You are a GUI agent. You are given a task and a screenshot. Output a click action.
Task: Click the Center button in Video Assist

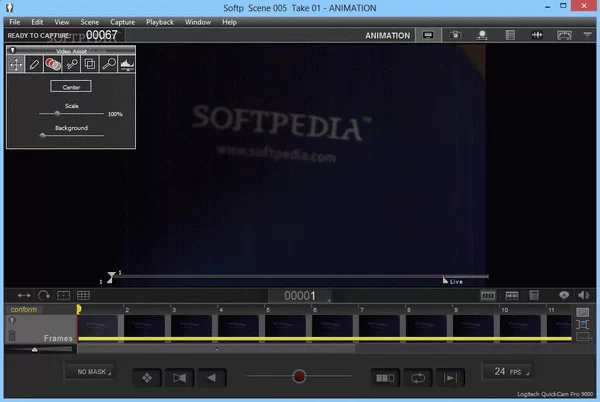(x=71, y=86)
